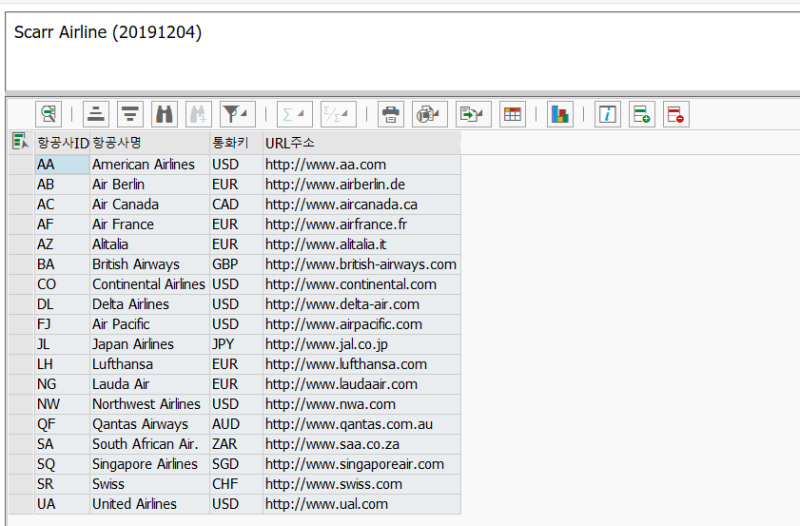Open the Total sigma dropdown

point(294,114)
